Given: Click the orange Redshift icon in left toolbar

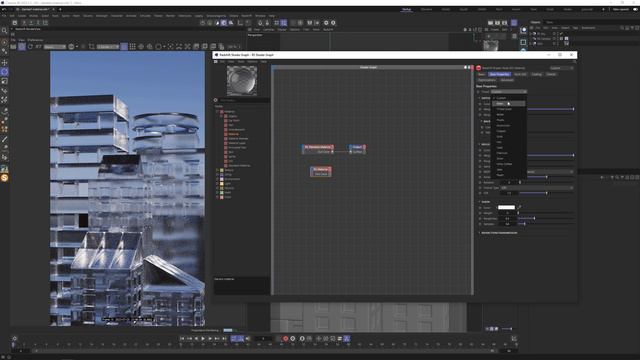Looking at the screenshot, I should tap(4, 178).
